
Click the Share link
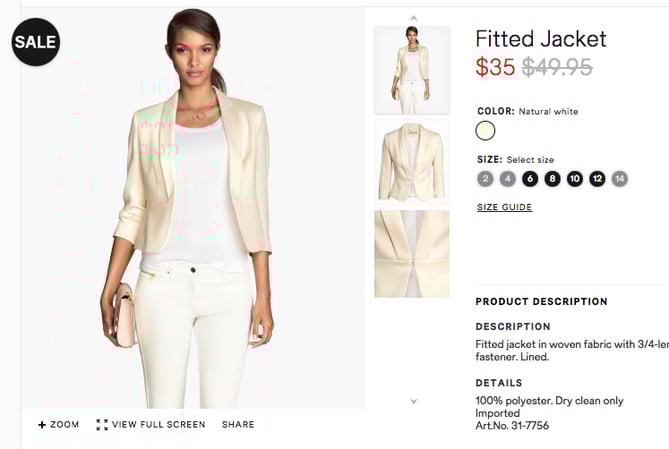(238, 425)
